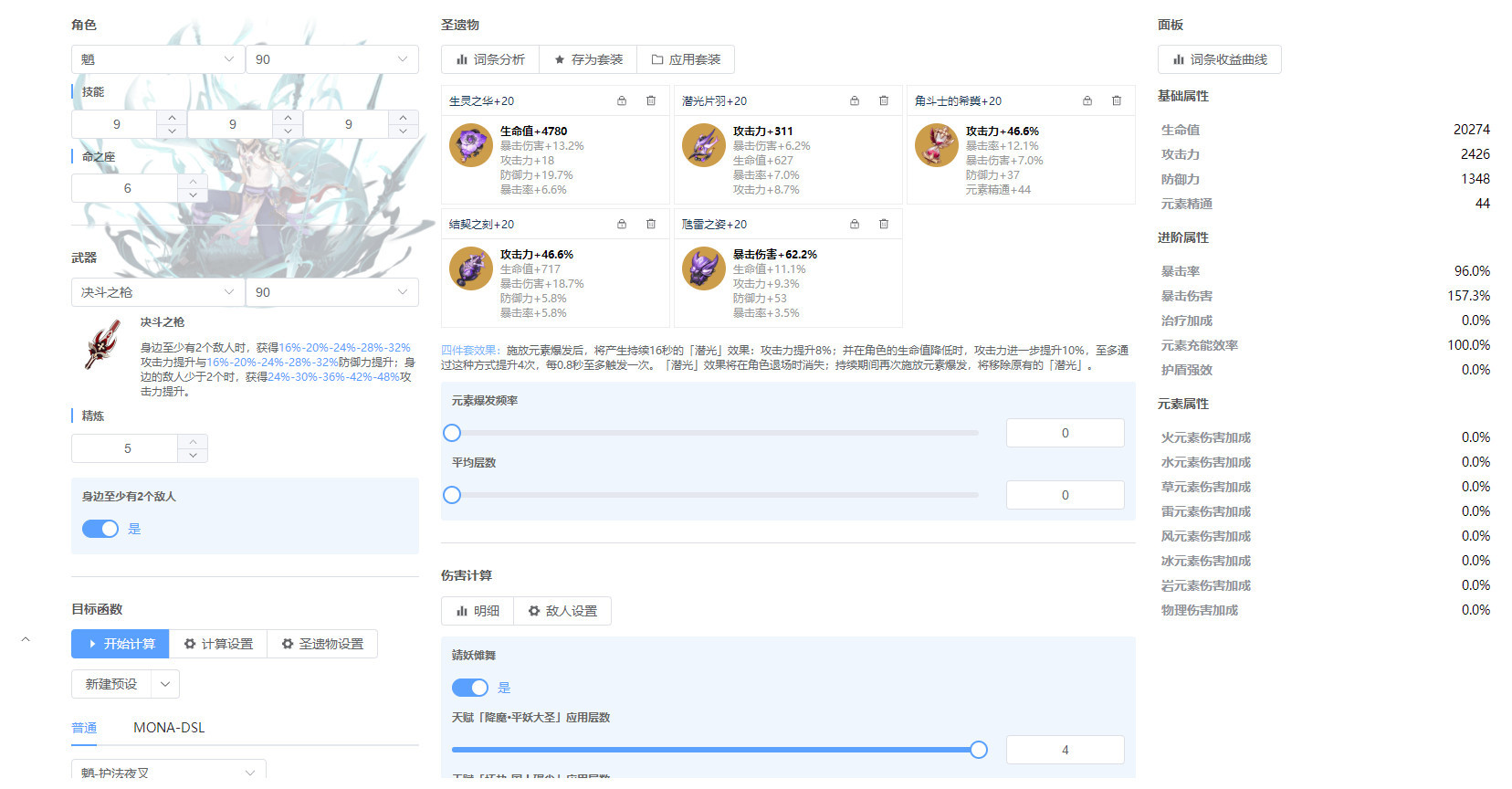Screen dimensions: 1512x789
Task: Lock the 生灵之华+20 artifact
Action: (x=622, y=100)
